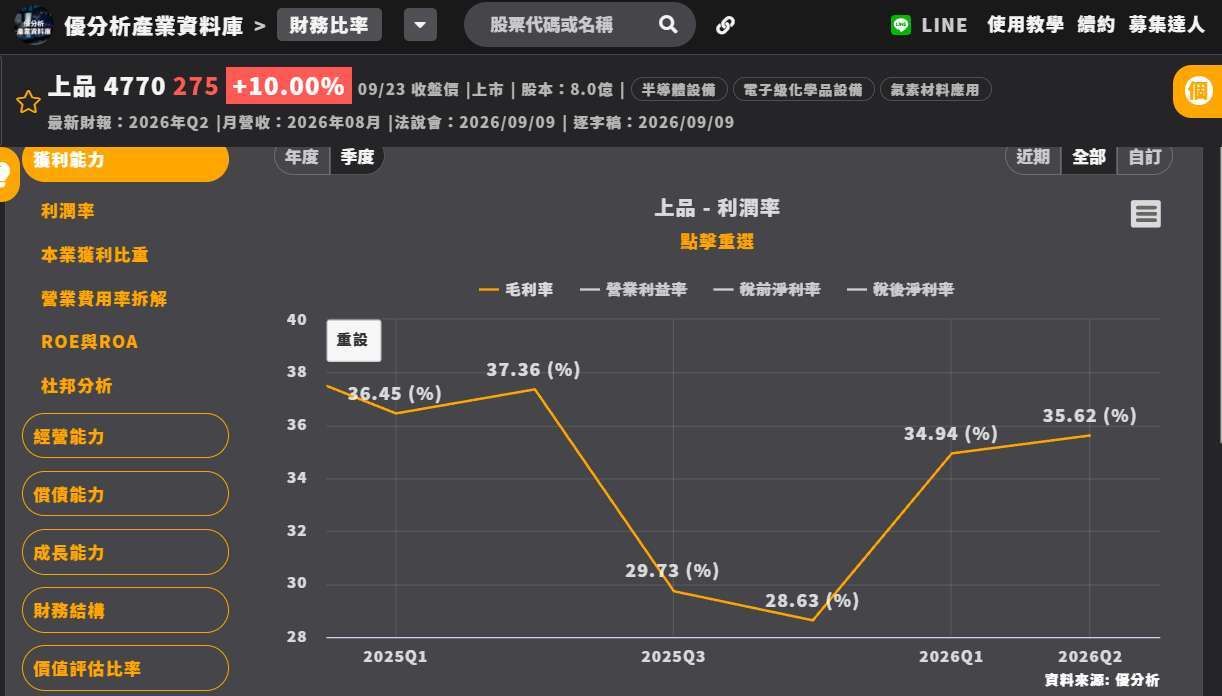Viewport: 1222px width, 696px height.
Task: Expand the 償債能力 section
Action: [125, 494]
